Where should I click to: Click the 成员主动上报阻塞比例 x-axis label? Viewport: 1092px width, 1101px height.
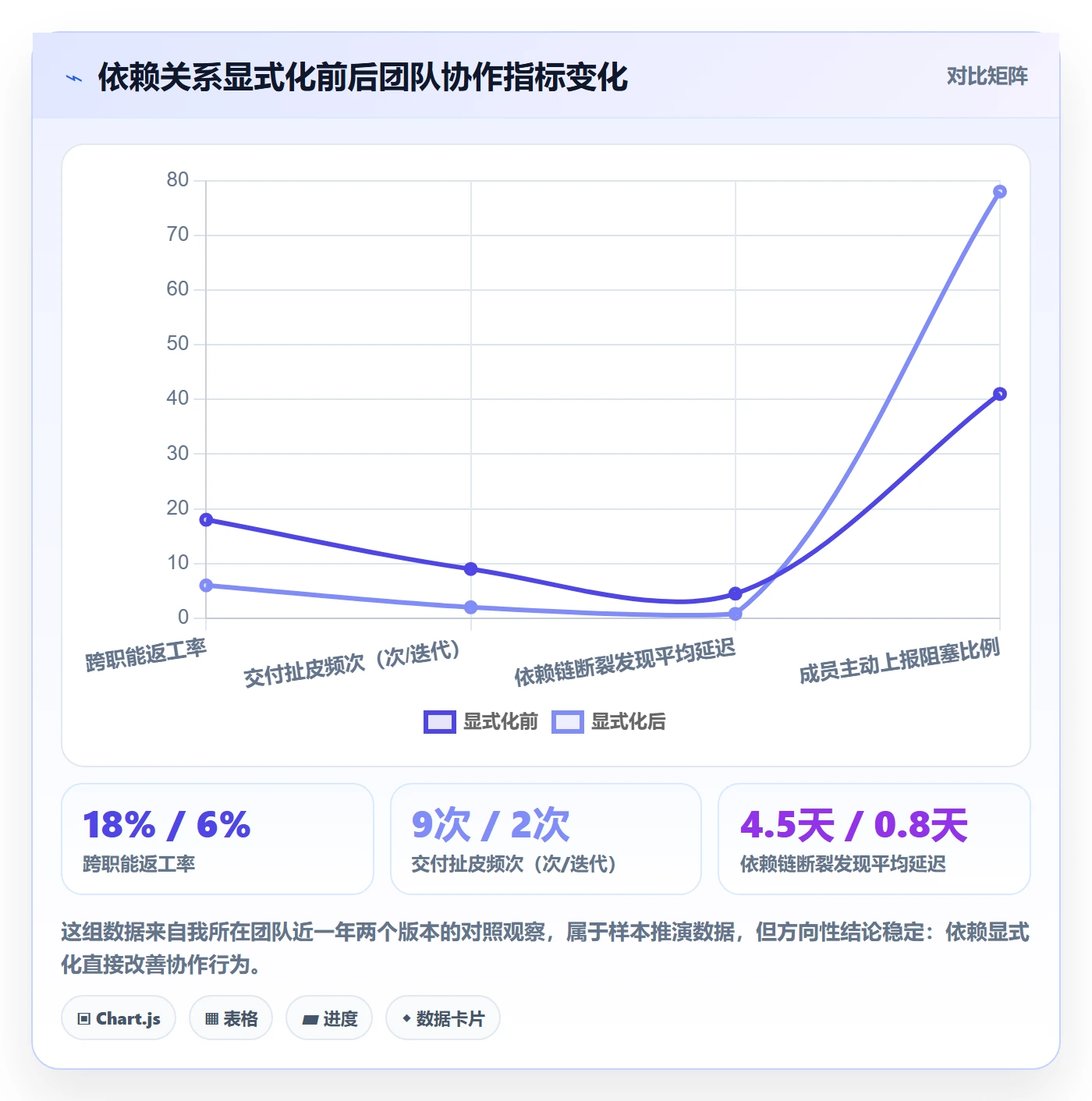tap(899, 661)
